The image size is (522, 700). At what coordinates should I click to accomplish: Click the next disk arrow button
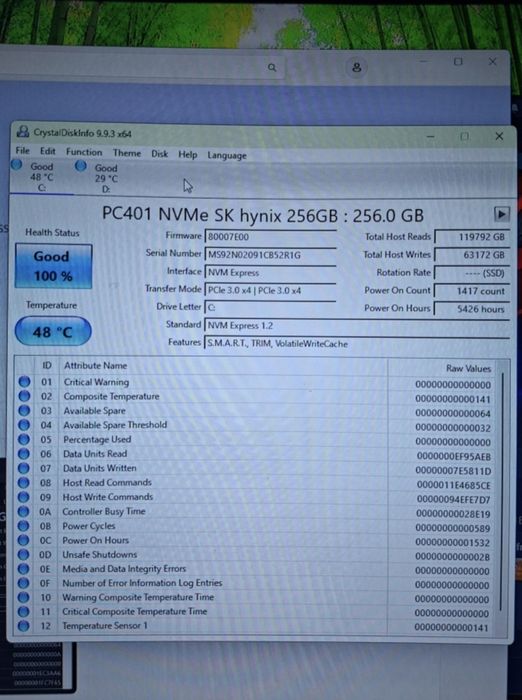(501, 214)
